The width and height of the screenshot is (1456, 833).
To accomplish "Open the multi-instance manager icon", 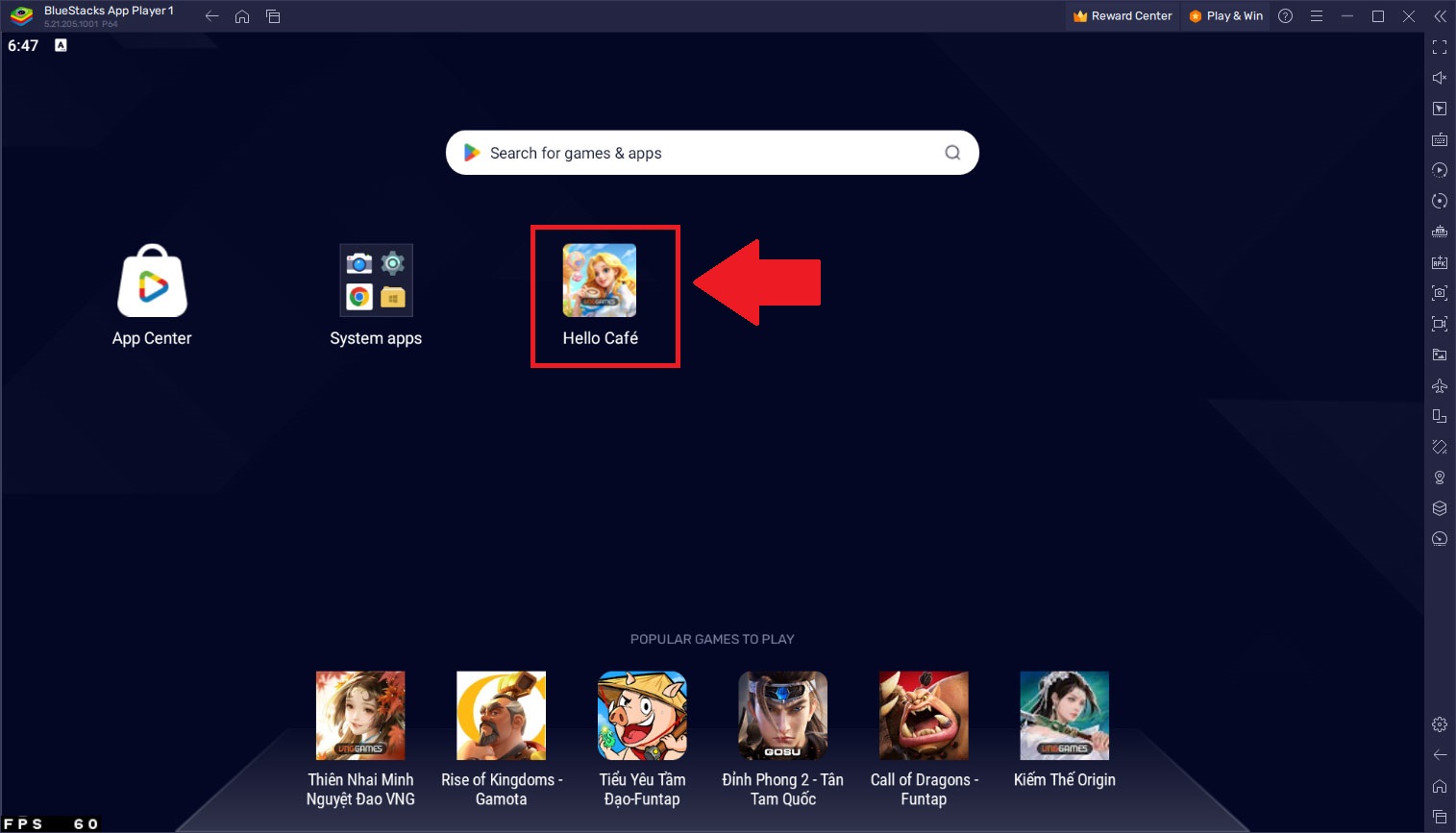I will point(1440,232).
